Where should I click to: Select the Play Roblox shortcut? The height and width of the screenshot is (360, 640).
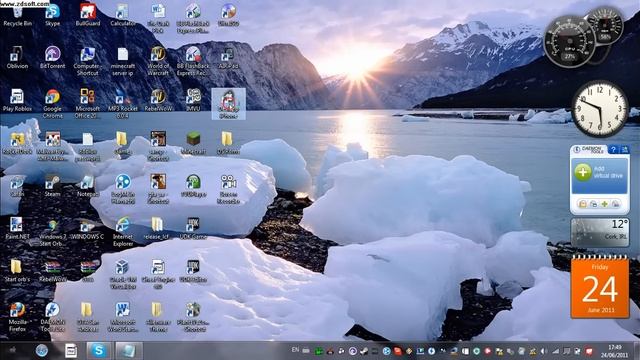click(17, 100)
